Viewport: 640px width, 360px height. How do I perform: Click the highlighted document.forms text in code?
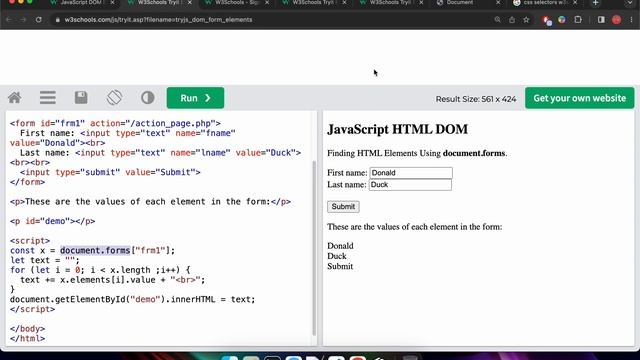(x=95, y=250)
